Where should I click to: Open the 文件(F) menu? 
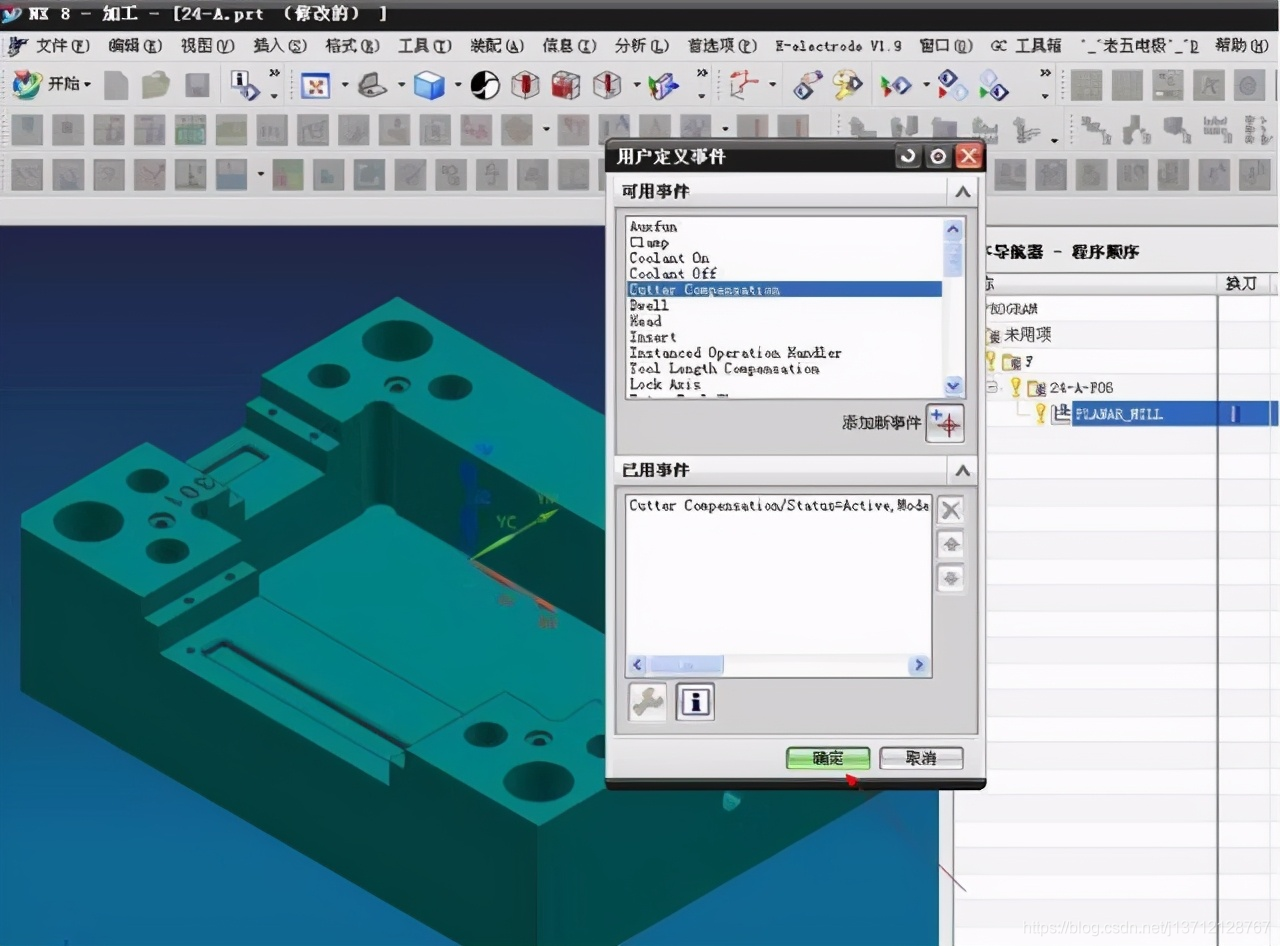(61, 46)
